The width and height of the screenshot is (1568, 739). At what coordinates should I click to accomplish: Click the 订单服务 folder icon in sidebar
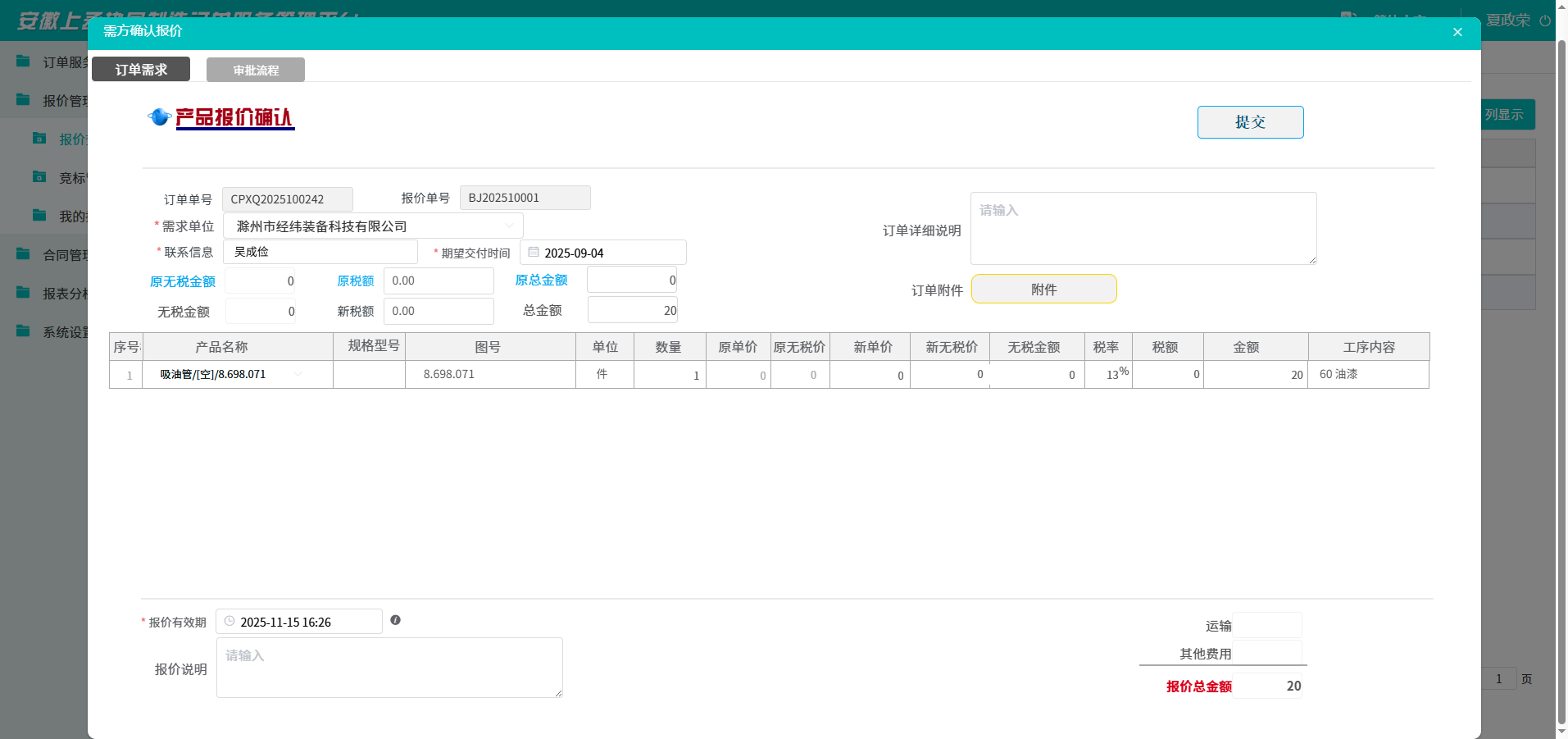23,62
